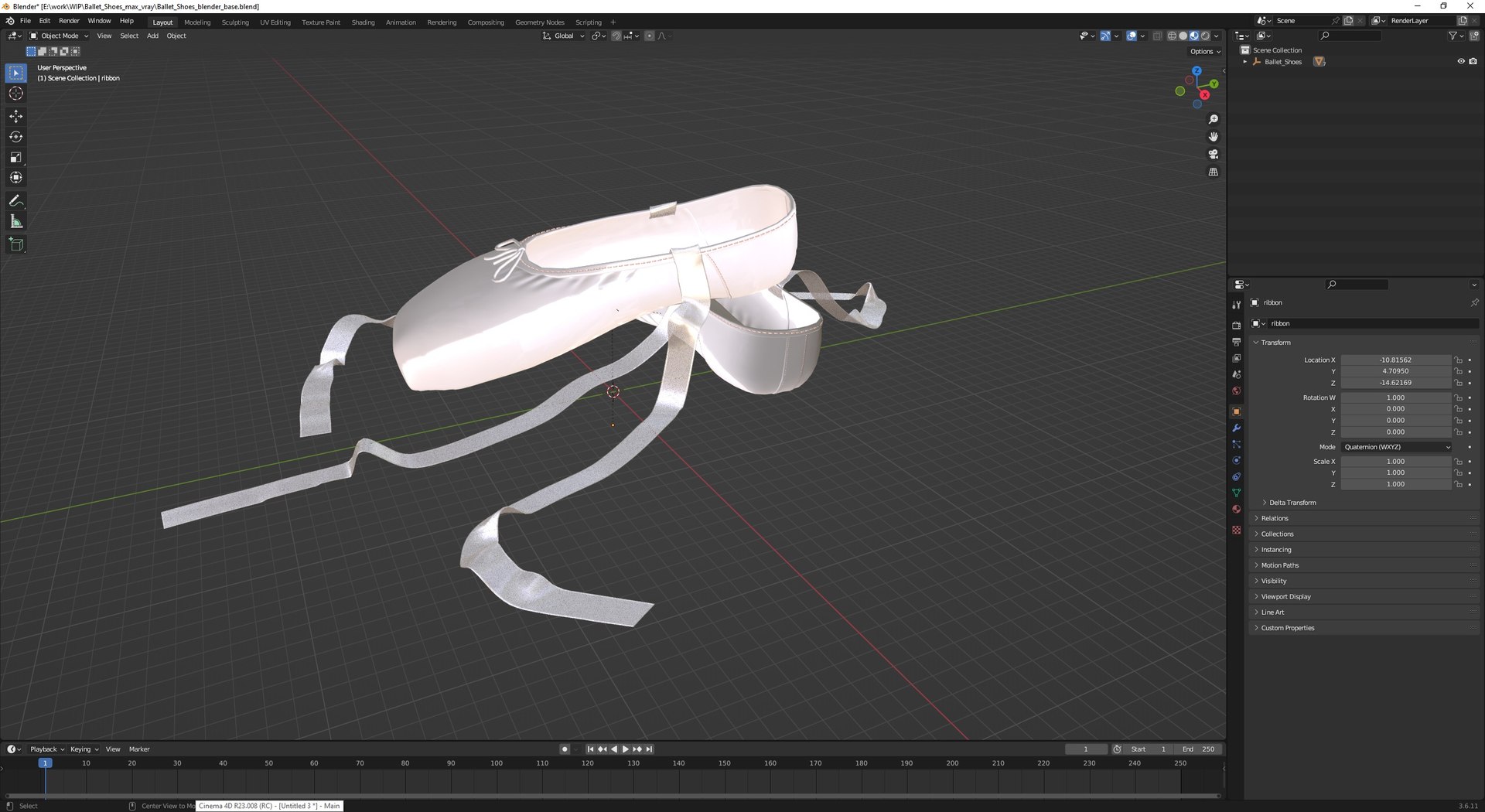Click the Scale X value field
The height and width of the screenshot is (812, 1485).
point(1396,462)
